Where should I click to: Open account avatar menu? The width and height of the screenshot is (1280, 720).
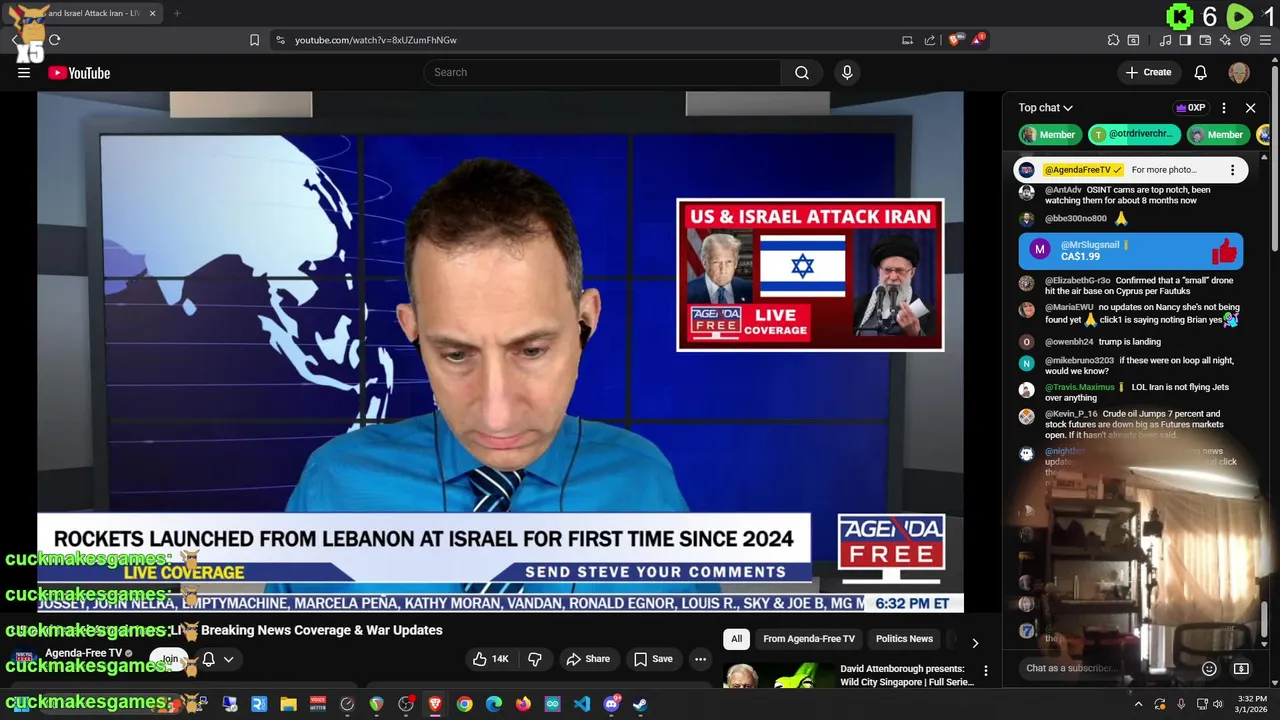(x=1239, y=72)
